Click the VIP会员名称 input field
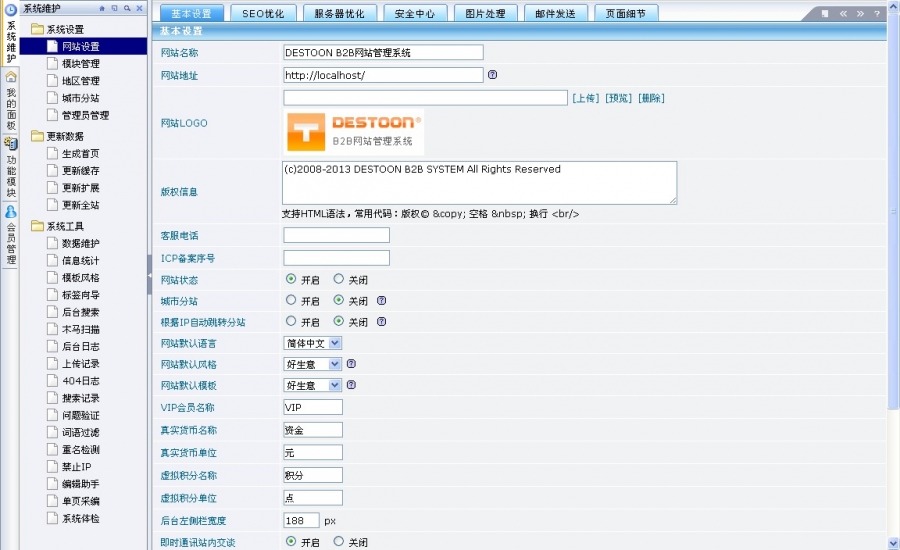Screen dimensions: 900x550 coord(313,407)
